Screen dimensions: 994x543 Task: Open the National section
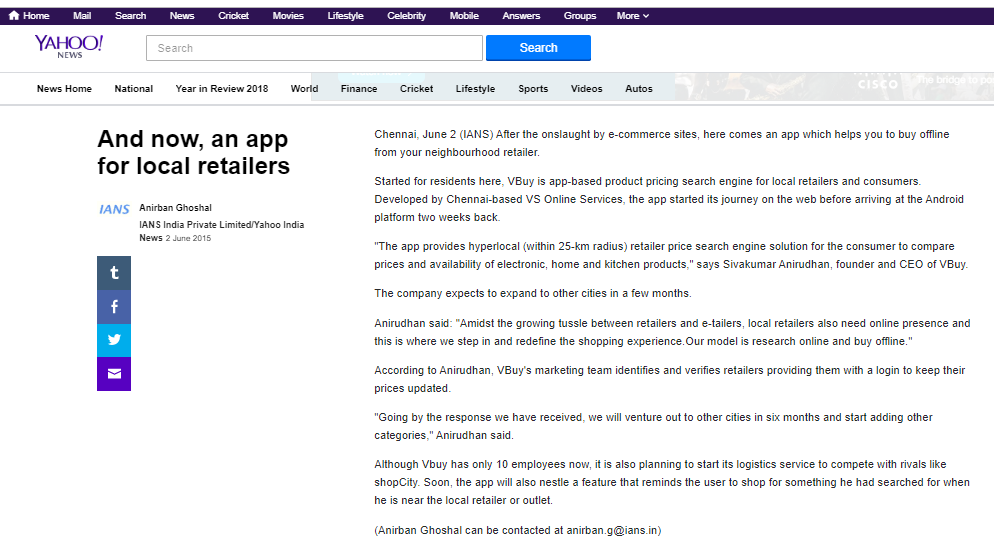(x=134, y=89)
